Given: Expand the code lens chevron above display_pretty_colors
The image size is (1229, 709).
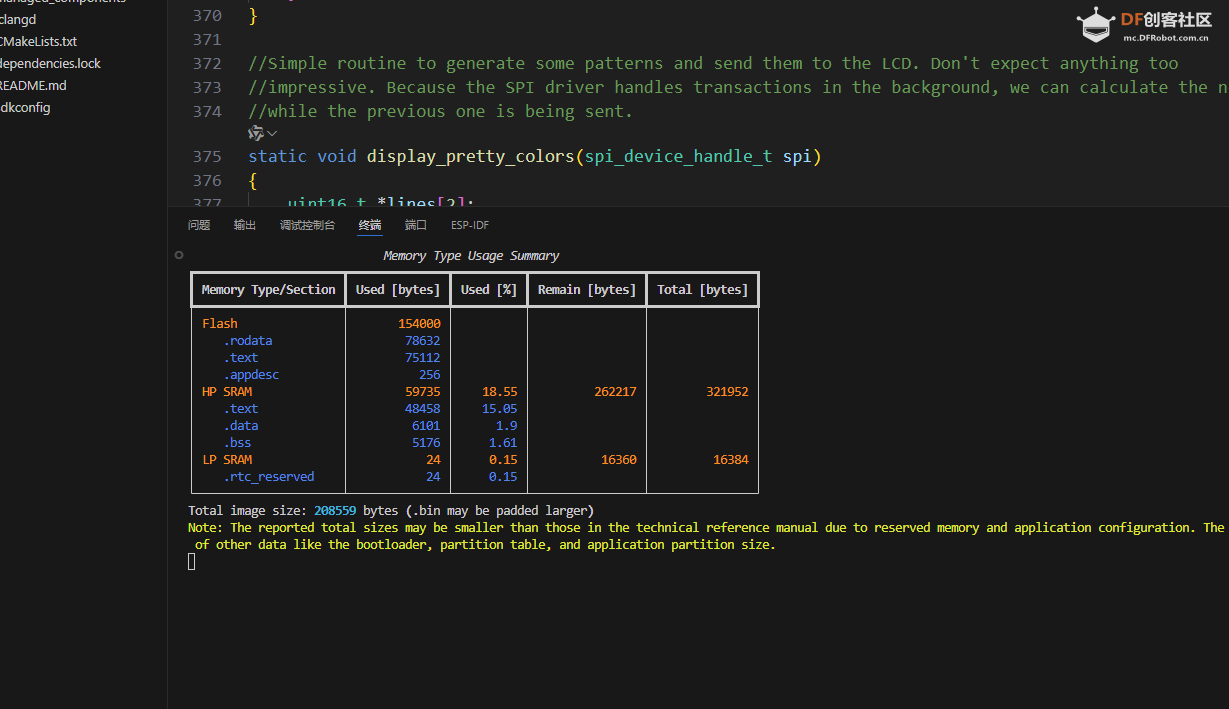Looking at the screenshot, I should pos(272,133).
